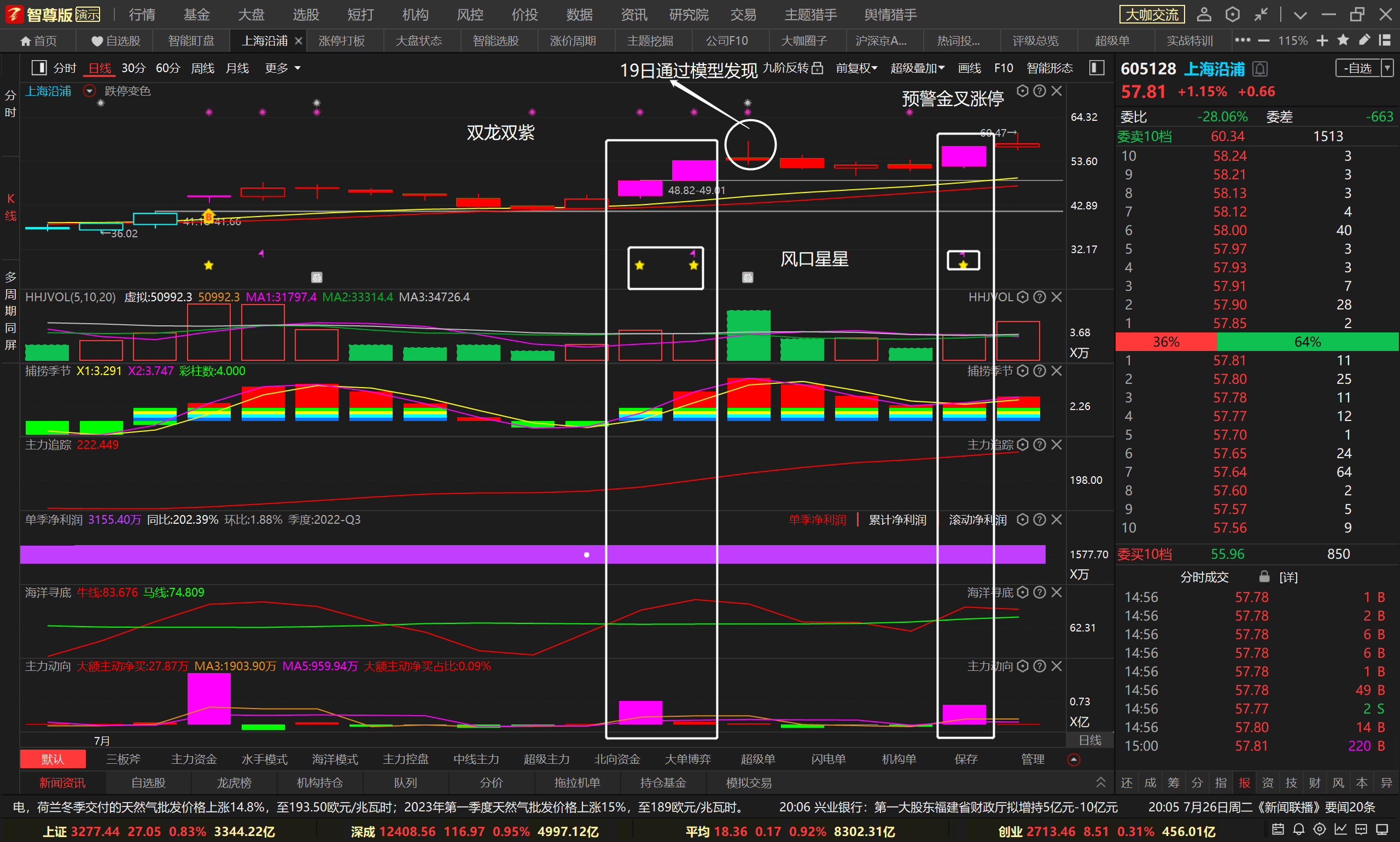The image size is (1400, 842).
Task: Click the 画线 drawing tool button
Action: [969, 68]
